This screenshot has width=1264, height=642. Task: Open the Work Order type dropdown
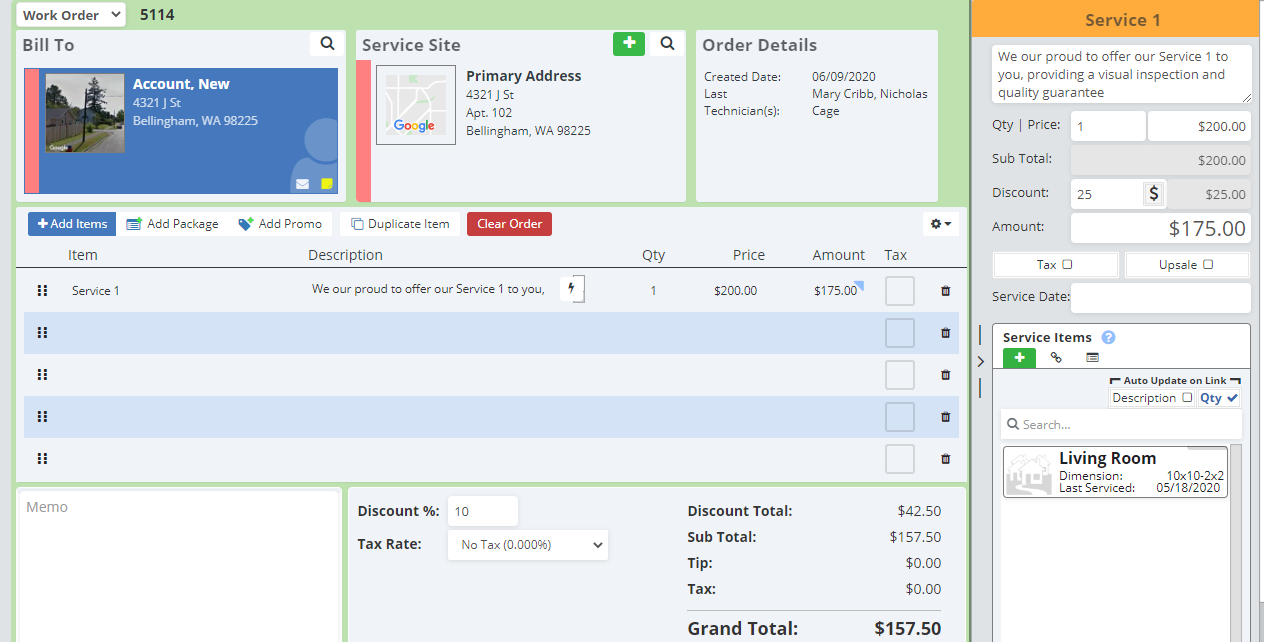tap(72, 15)
